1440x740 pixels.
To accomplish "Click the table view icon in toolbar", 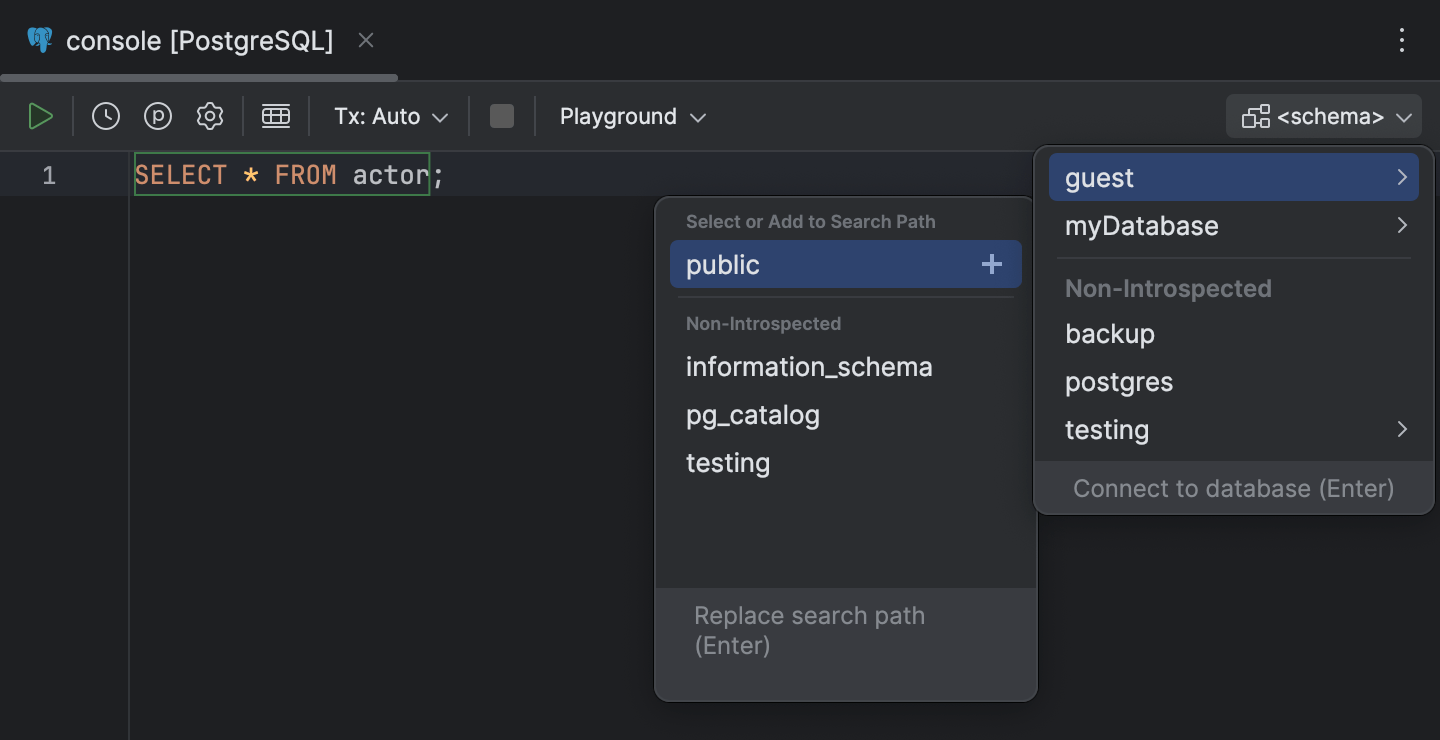I will pyautogui.click(x=276, y=115).
